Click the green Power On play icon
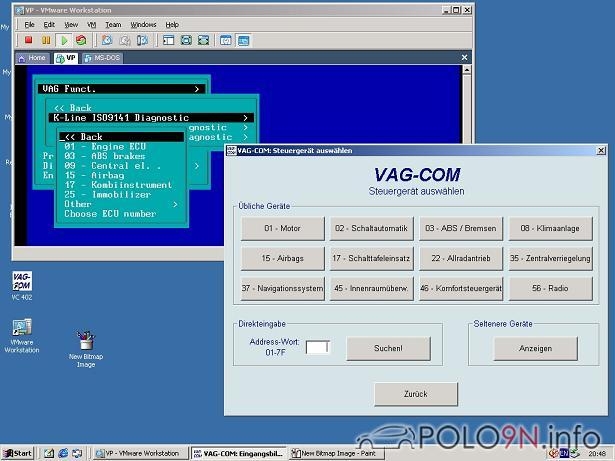The height and width of the screenshot is (461, 615). point(64,40)
